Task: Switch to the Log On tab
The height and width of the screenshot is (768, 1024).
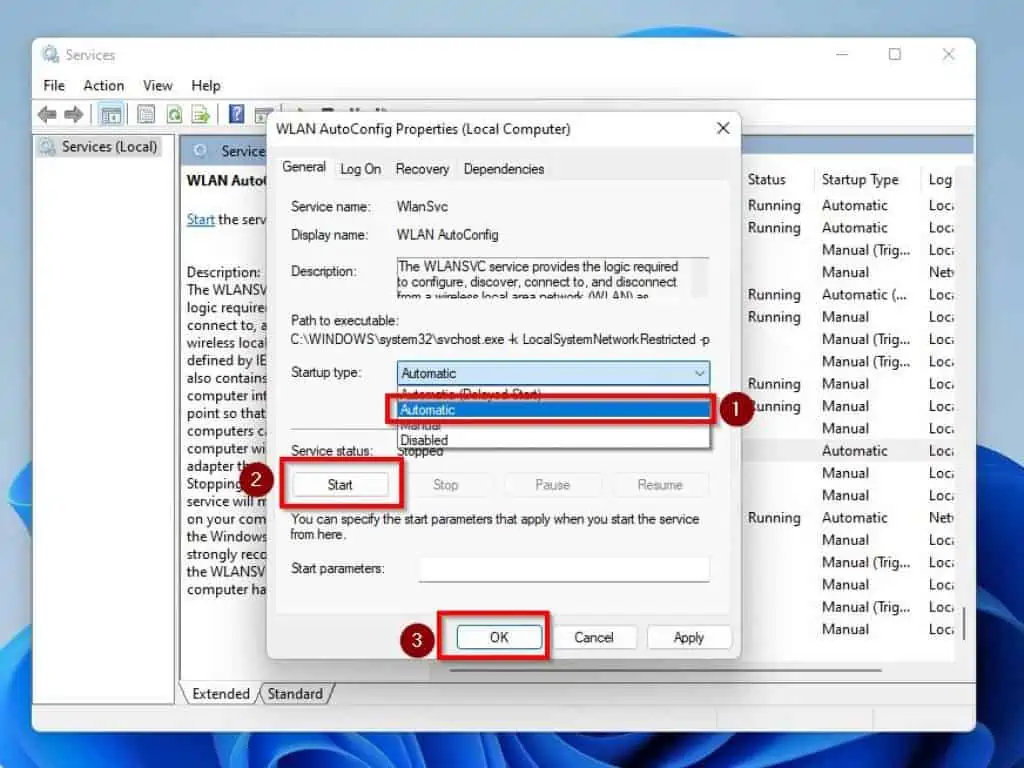Action: coord(360,168)
